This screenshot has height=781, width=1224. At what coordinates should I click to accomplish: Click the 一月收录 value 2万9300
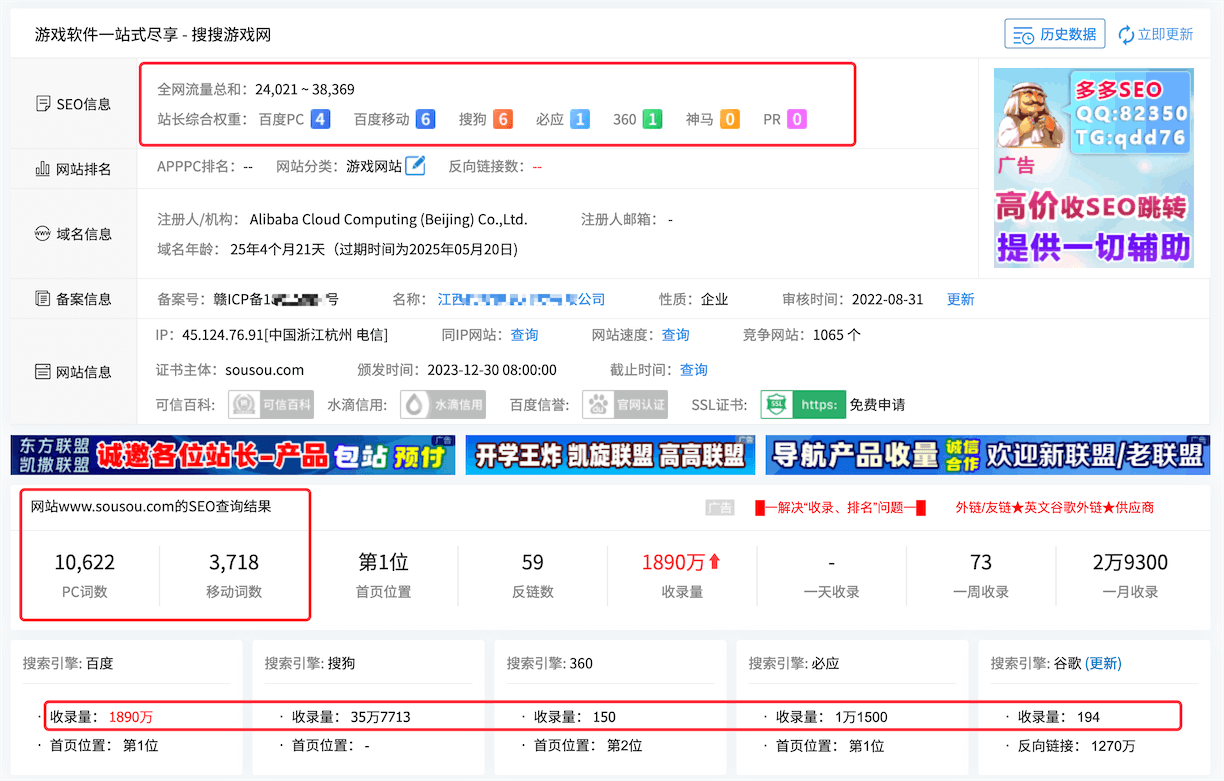coord(1131,562)
